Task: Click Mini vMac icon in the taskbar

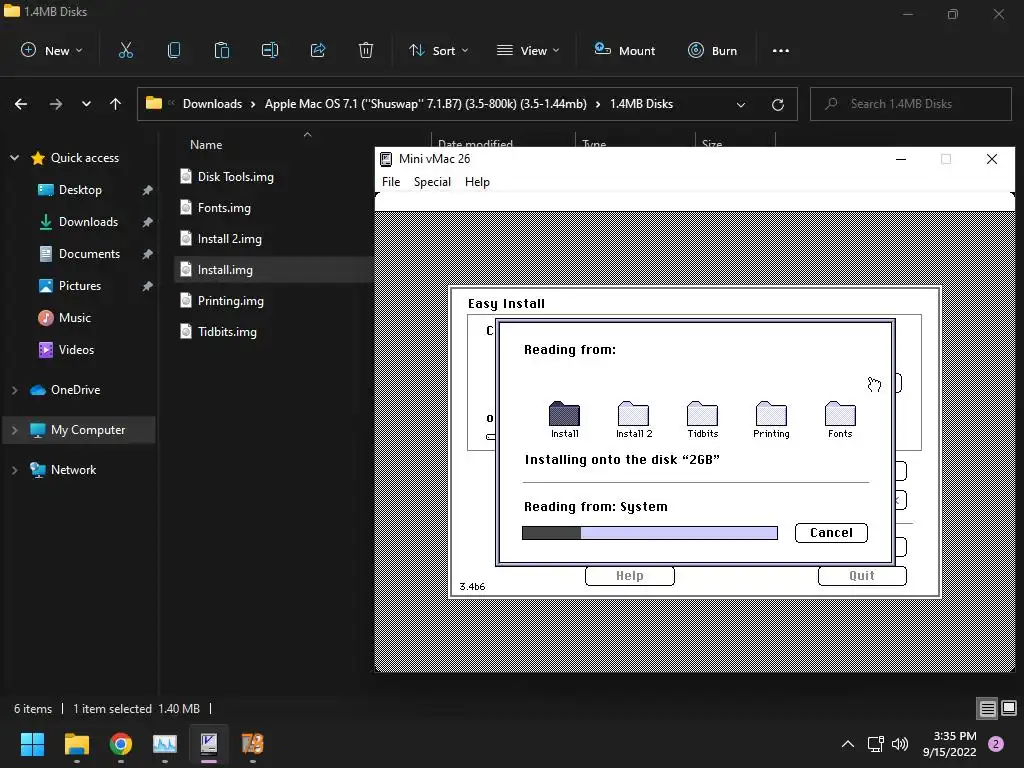Action: (209, 744)
